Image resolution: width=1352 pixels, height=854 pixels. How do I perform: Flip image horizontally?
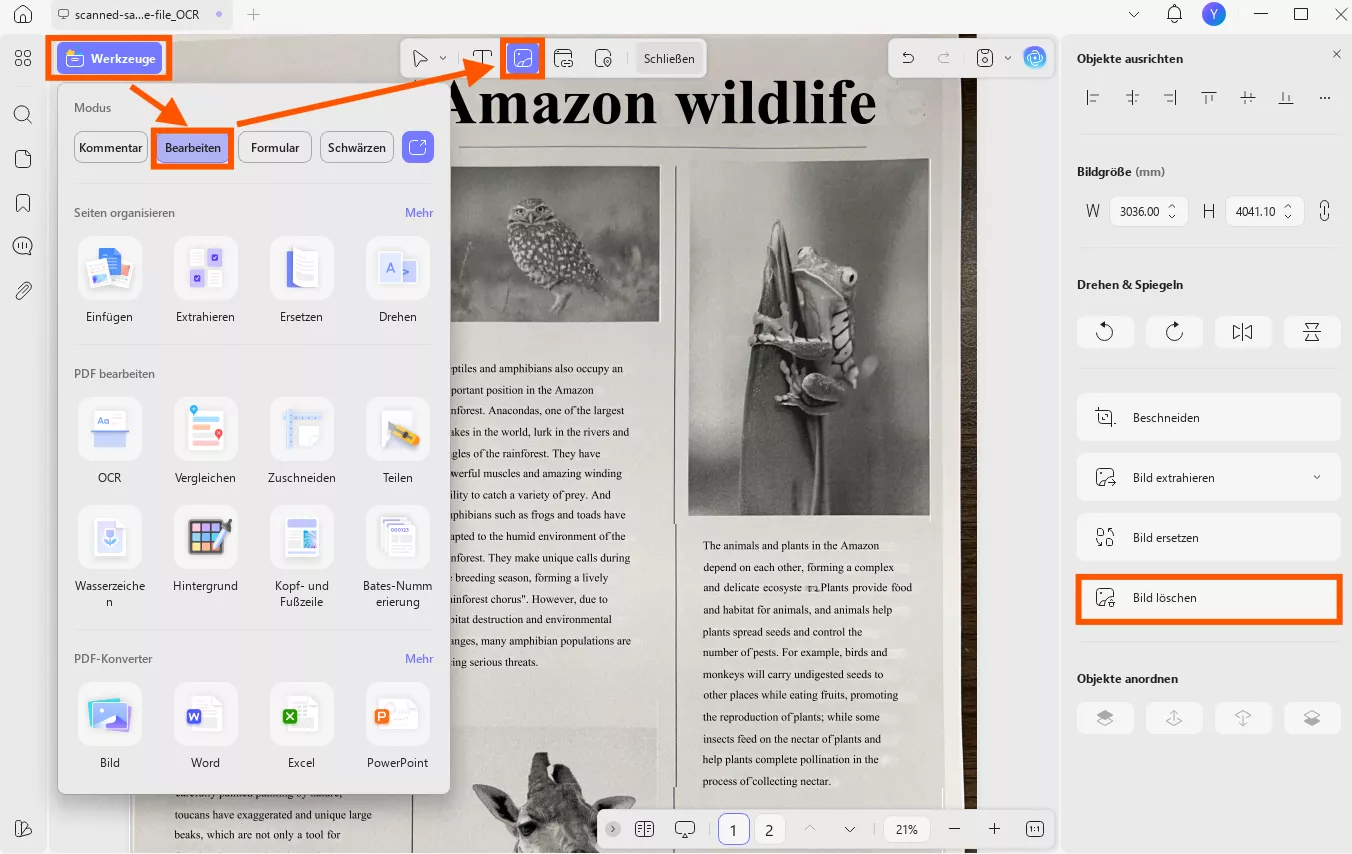point(1243,332)
